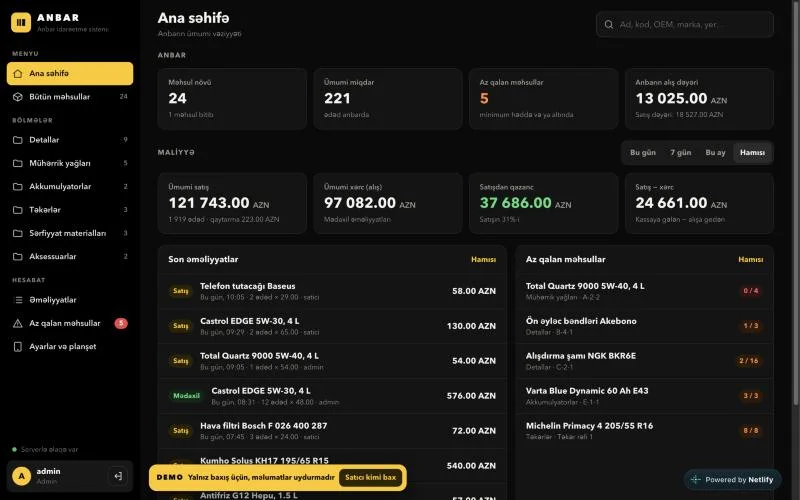Open Mühərrik yağları category
The height and width of the screenshot is (500, 800).
[70, 163]
